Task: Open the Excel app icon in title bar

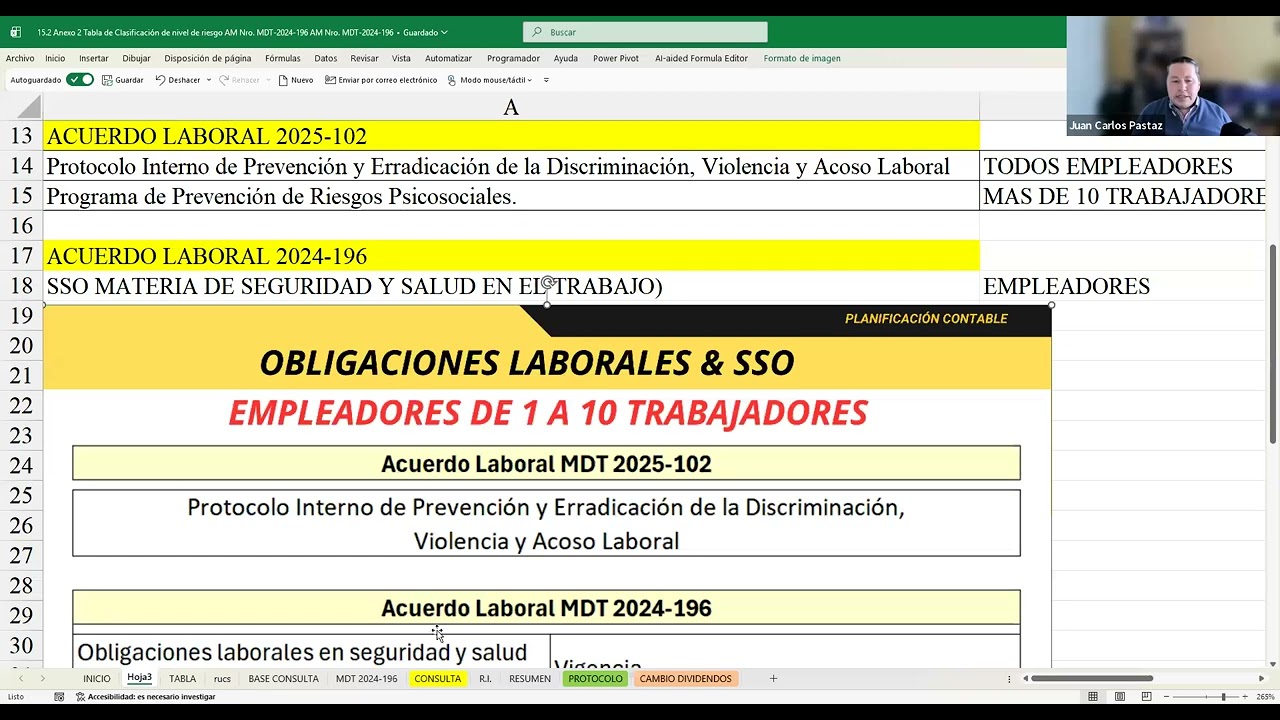Action: point(15,32)
